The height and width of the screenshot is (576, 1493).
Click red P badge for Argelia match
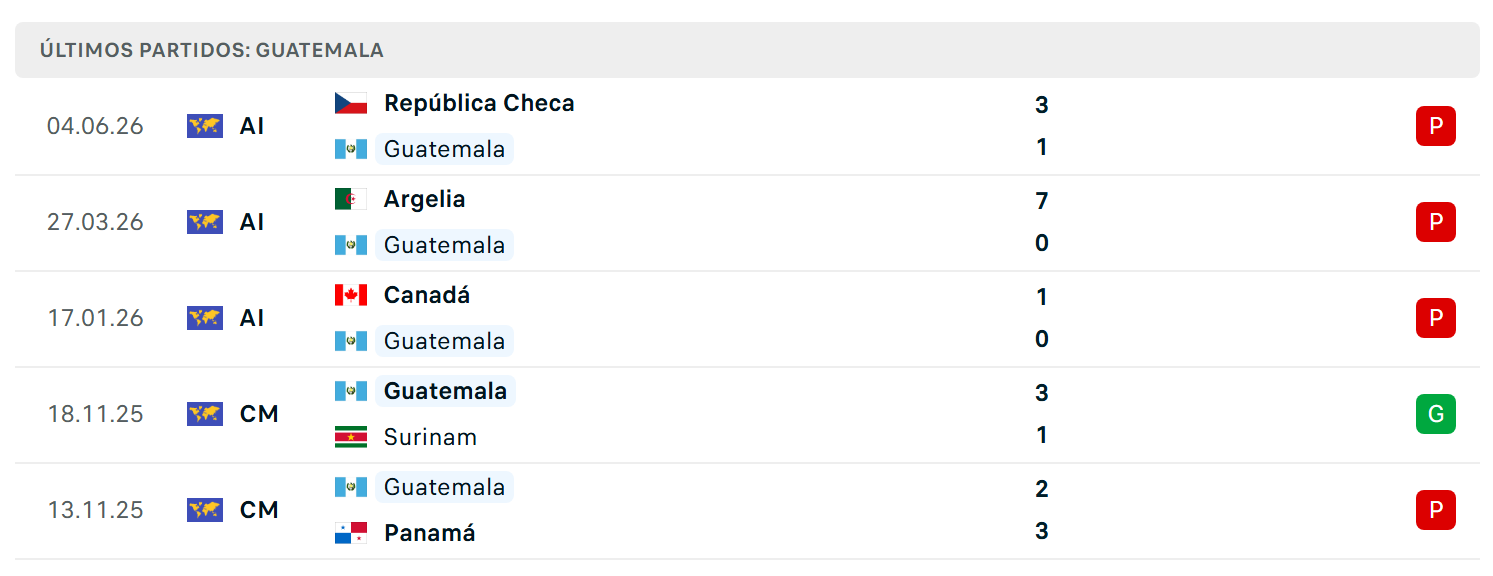(1436, 222)
